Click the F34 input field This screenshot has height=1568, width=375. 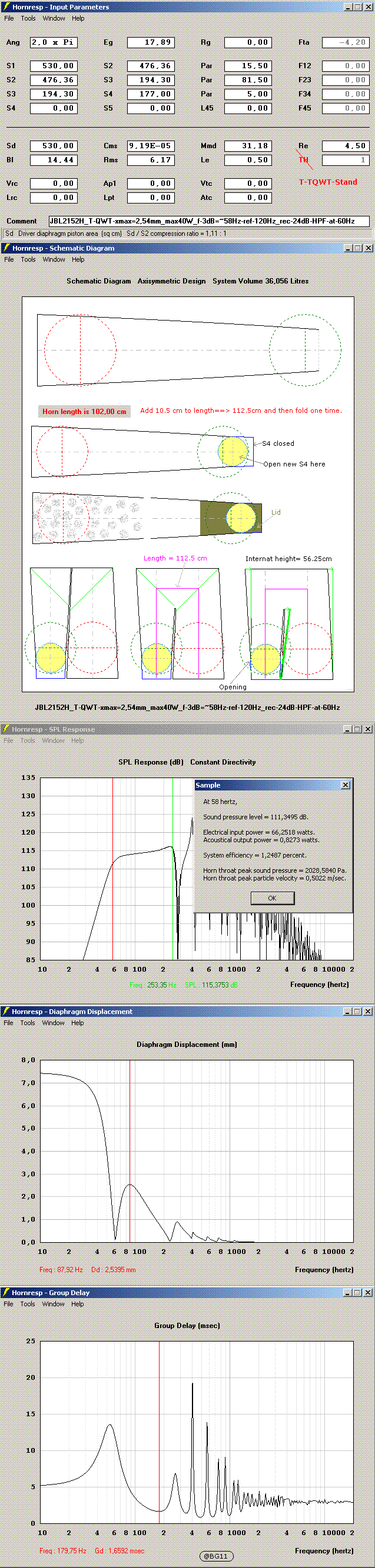345,94
